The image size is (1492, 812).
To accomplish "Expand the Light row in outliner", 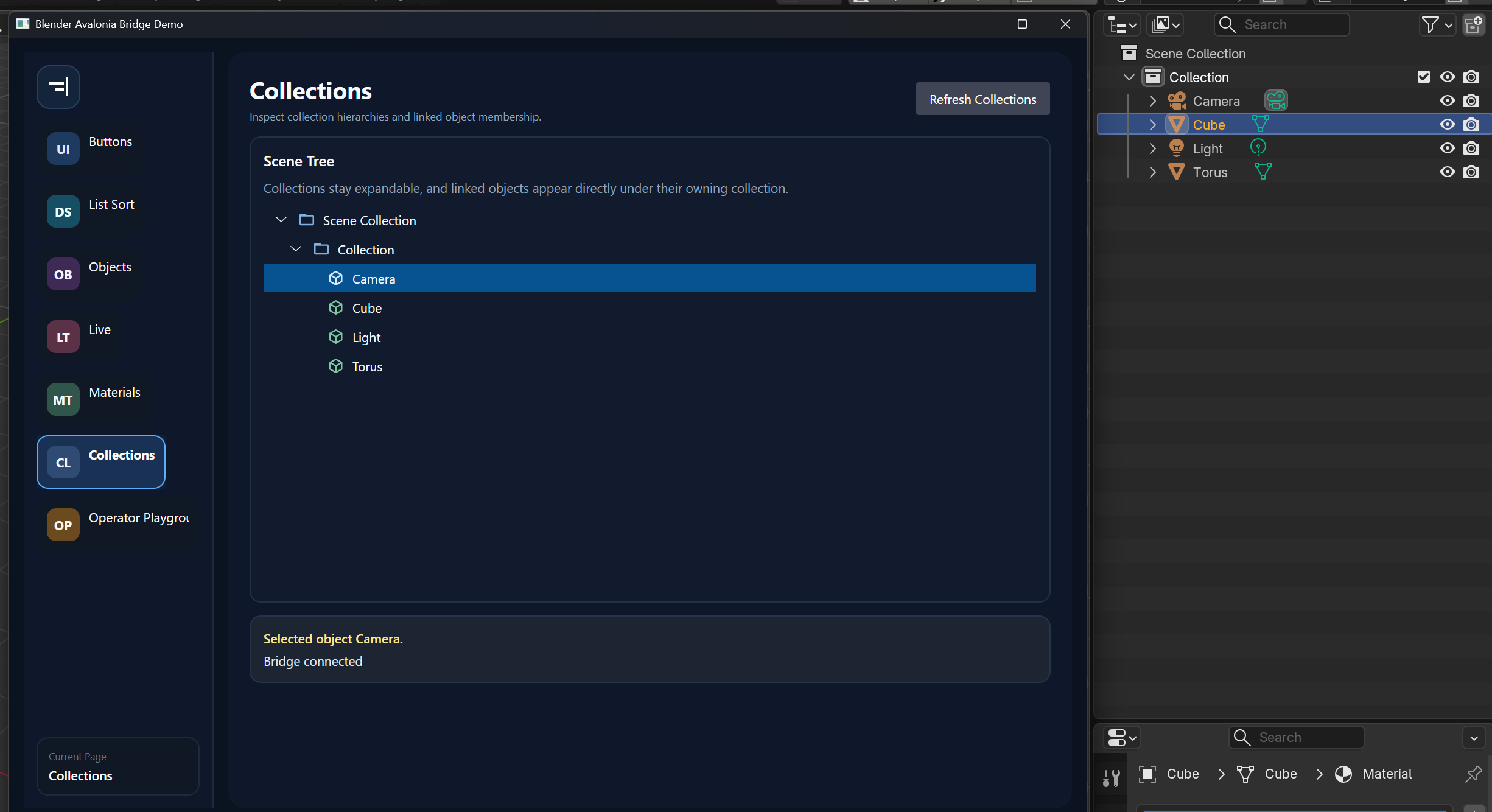I will (1152, 148).
